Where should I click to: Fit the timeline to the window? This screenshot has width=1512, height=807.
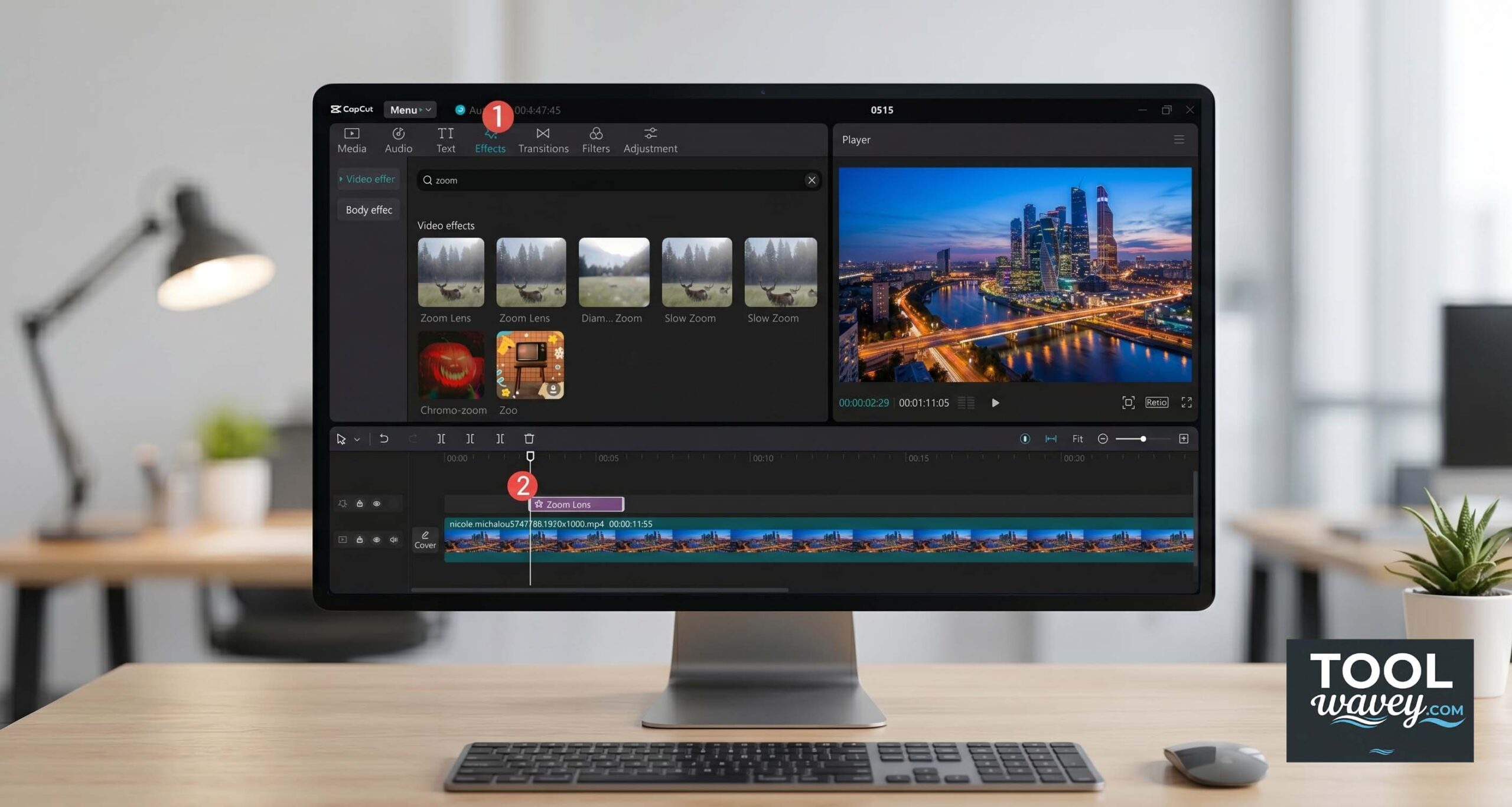pyautogui.click(x=1077, y=439)
